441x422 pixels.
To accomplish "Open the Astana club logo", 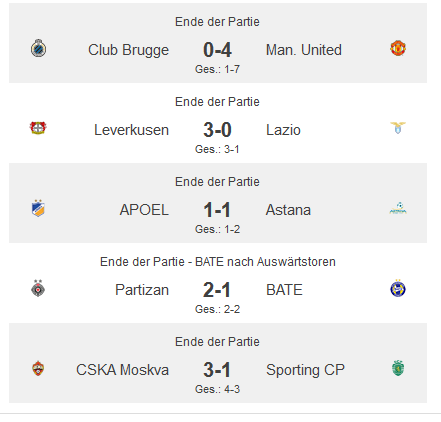I will (x=398, y=209).
